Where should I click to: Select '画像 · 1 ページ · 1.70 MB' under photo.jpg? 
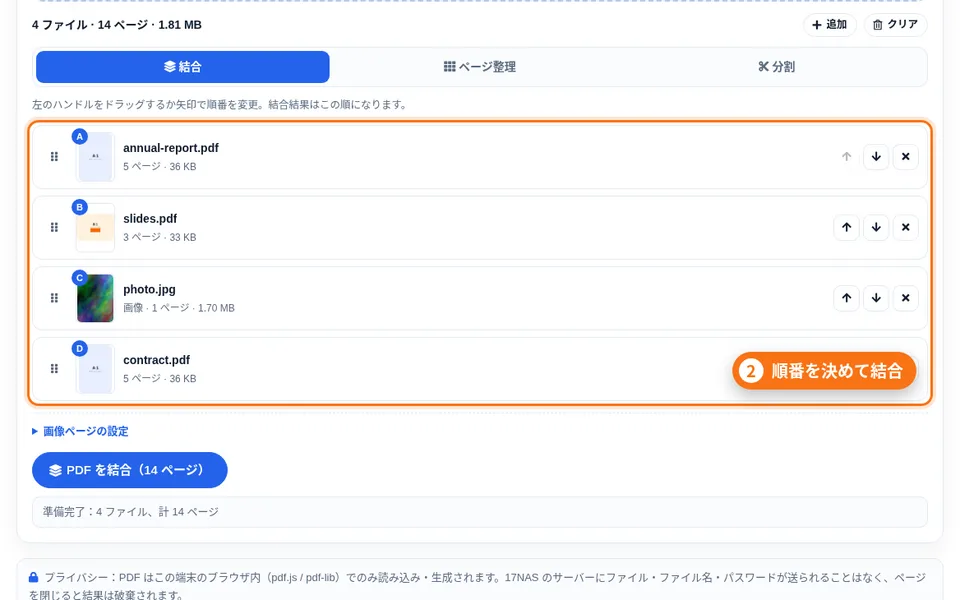[x=179, y=308]
